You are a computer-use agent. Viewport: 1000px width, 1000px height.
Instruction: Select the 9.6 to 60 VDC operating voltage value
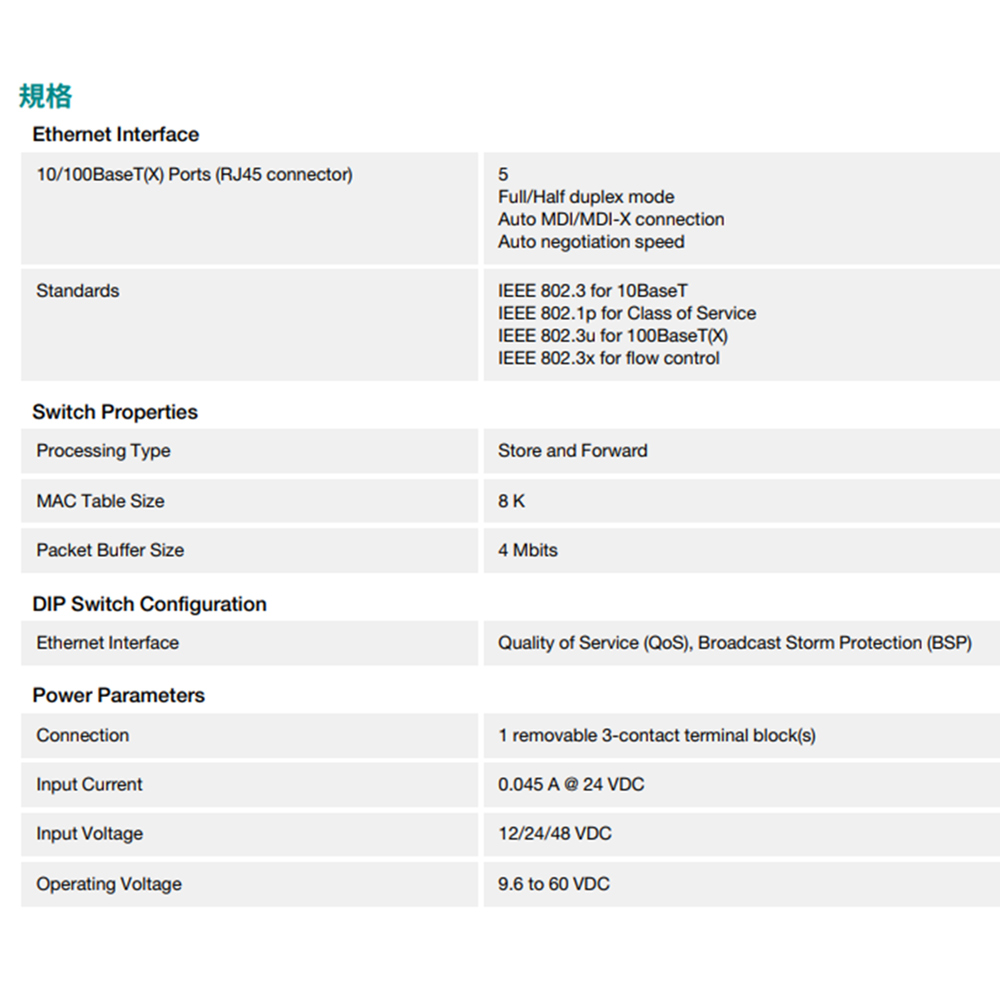click(553, 884)
